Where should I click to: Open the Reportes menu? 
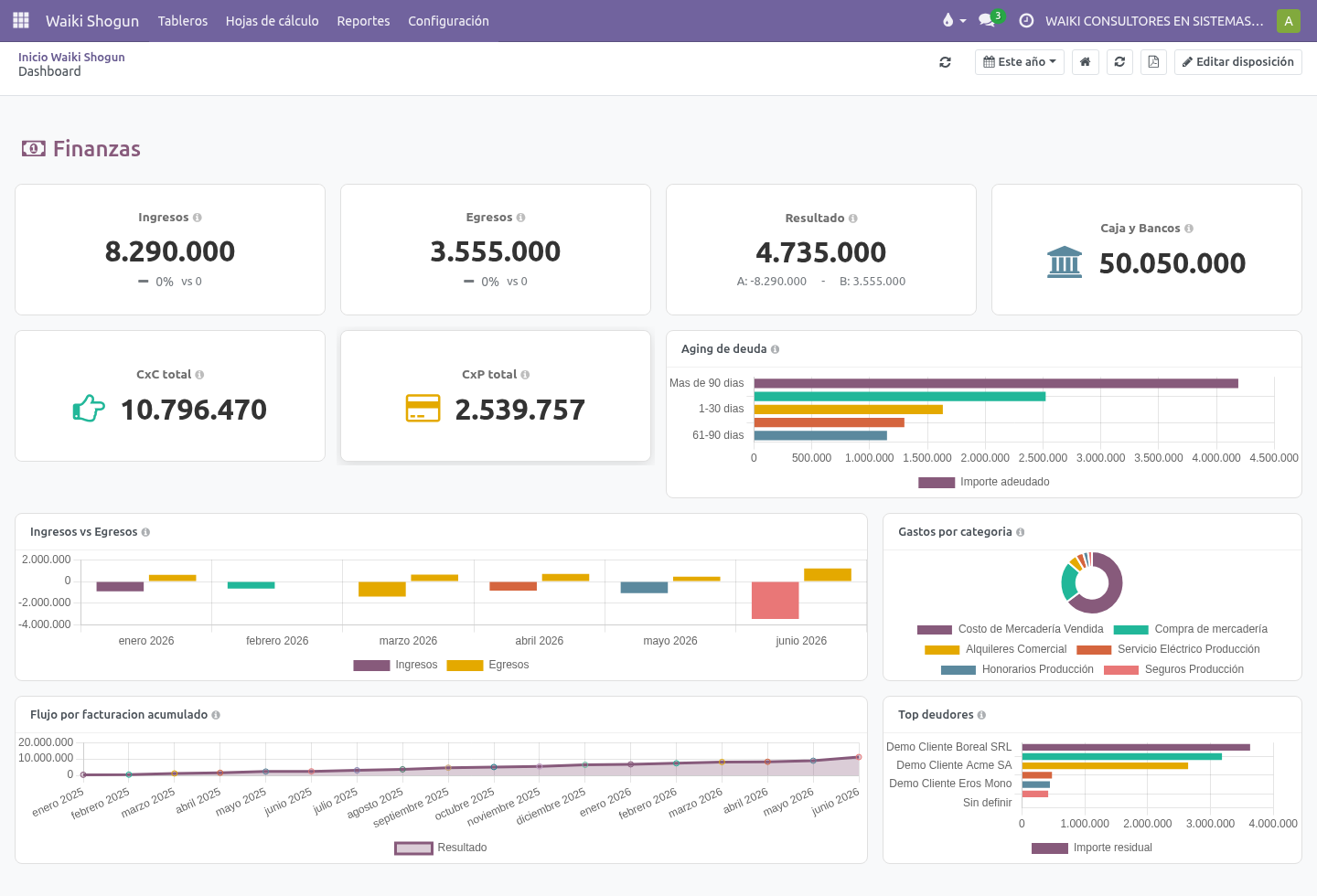[x=363, y=20]
